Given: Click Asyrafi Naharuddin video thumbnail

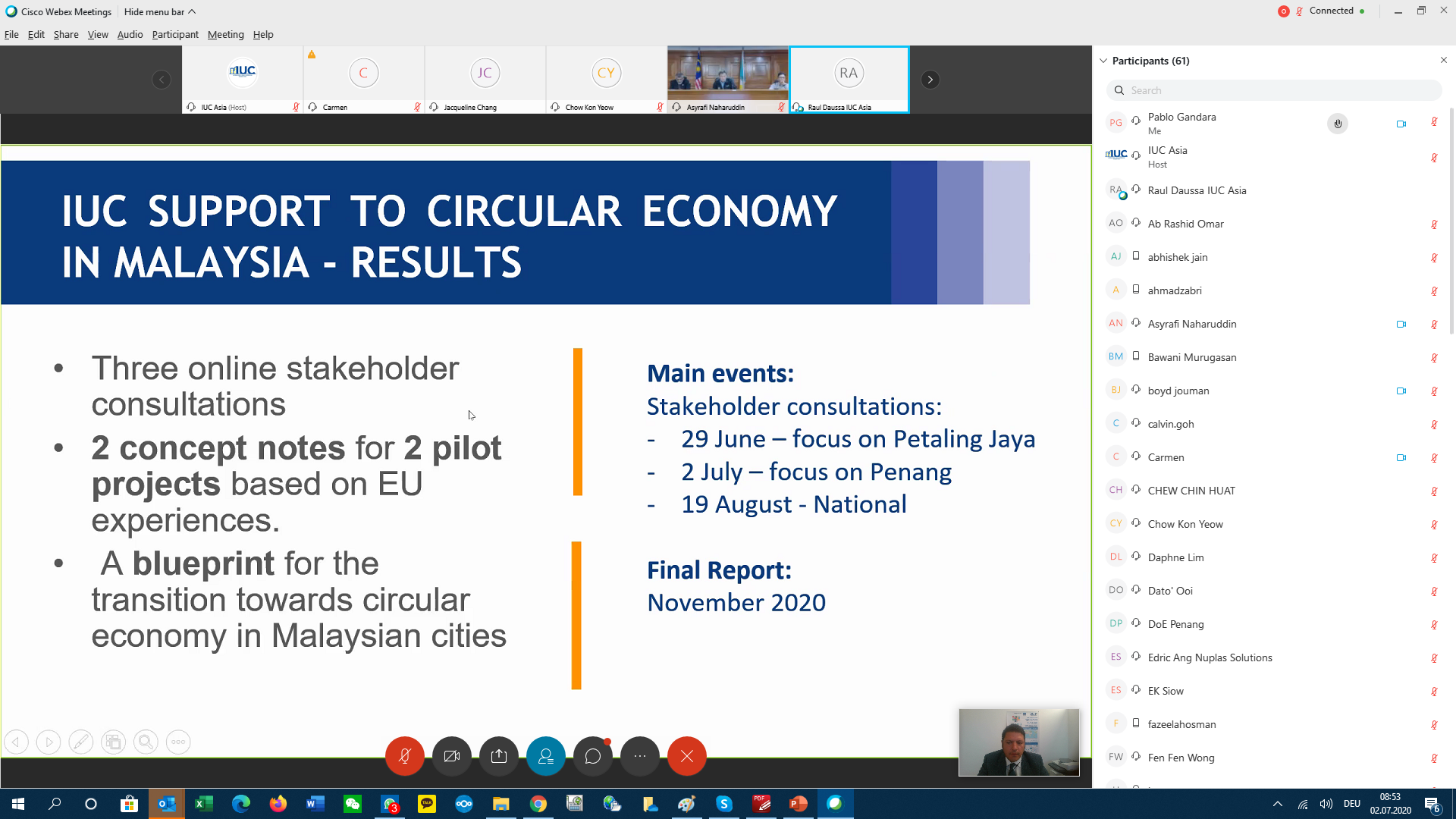Looking at the screenshot, I should point(727,74).
